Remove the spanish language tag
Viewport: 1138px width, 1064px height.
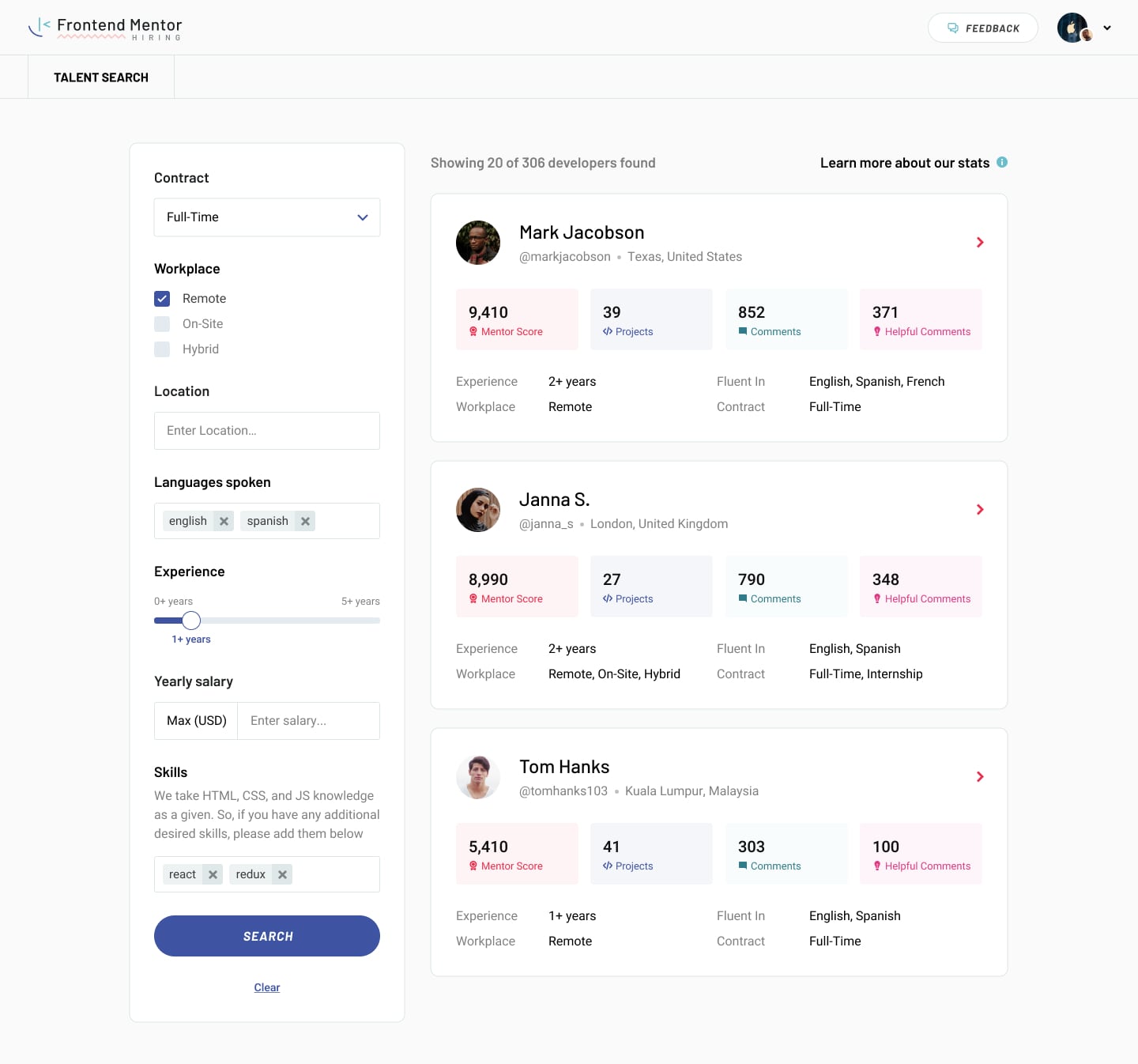pos(305,521)
